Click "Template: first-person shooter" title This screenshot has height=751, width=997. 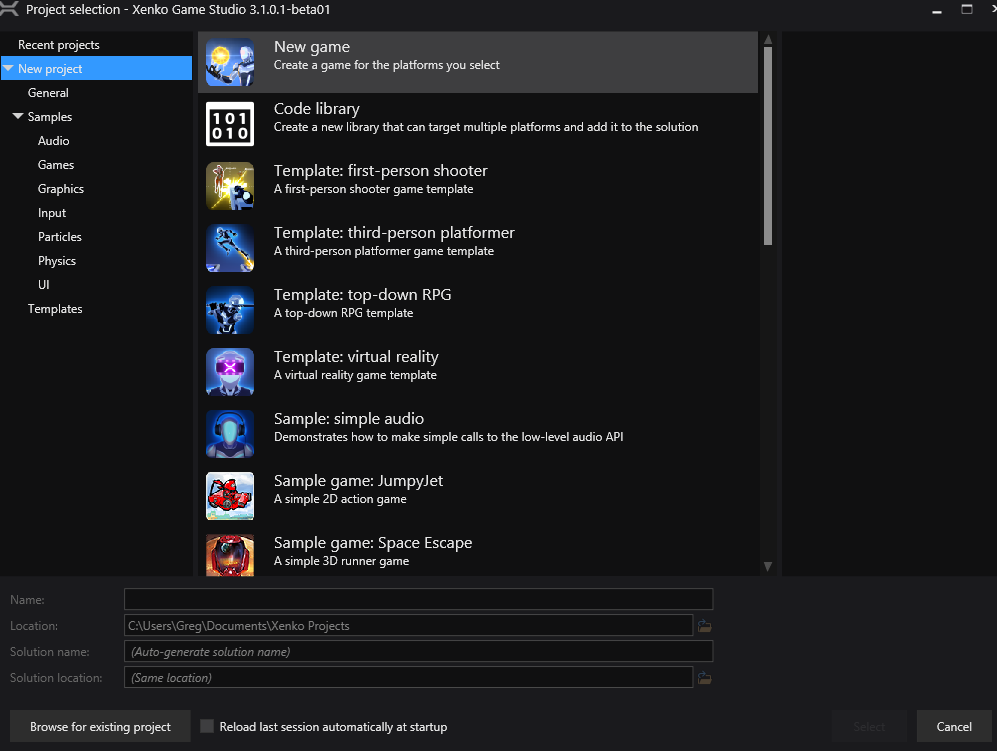(381, 170)
